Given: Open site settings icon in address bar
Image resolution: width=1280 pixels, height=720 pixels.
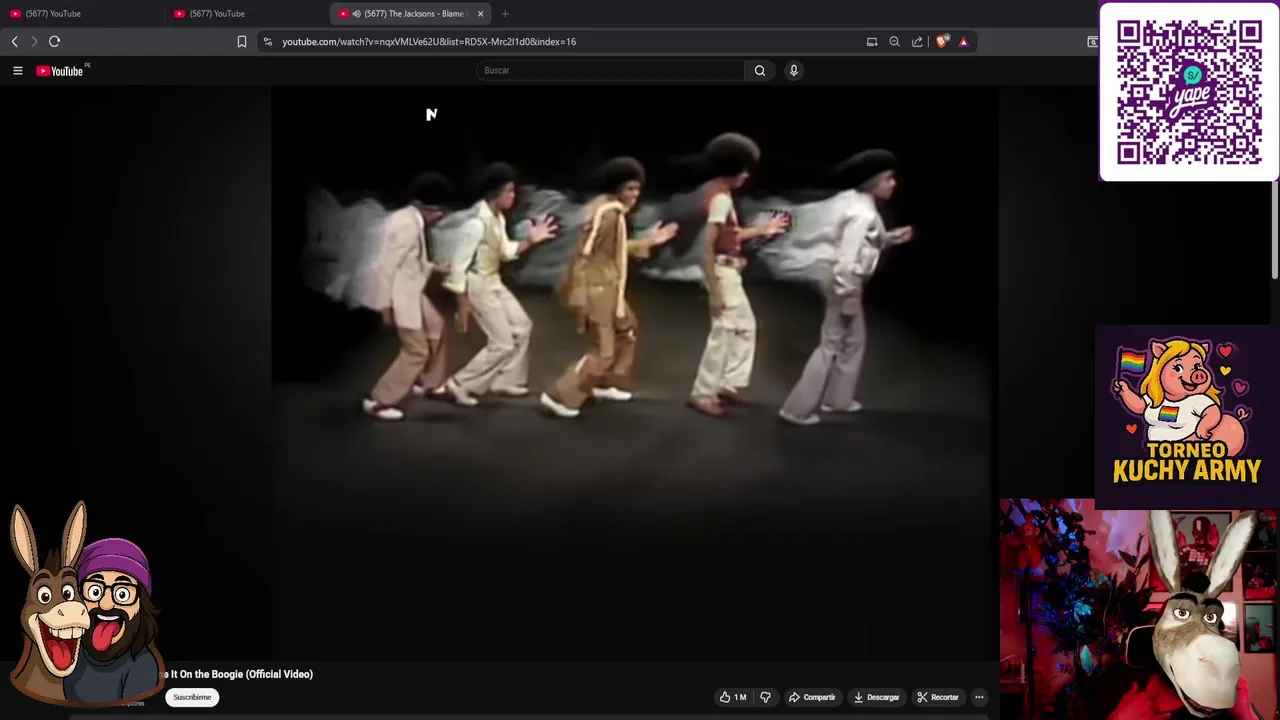Looking at the screenshot, I should 268,41.
